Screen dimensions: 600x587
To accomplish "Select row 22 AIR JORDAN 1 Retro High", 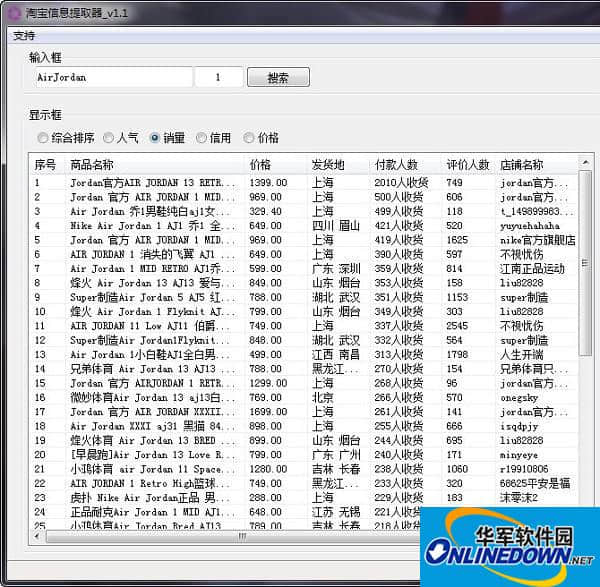I will [304, 483].
